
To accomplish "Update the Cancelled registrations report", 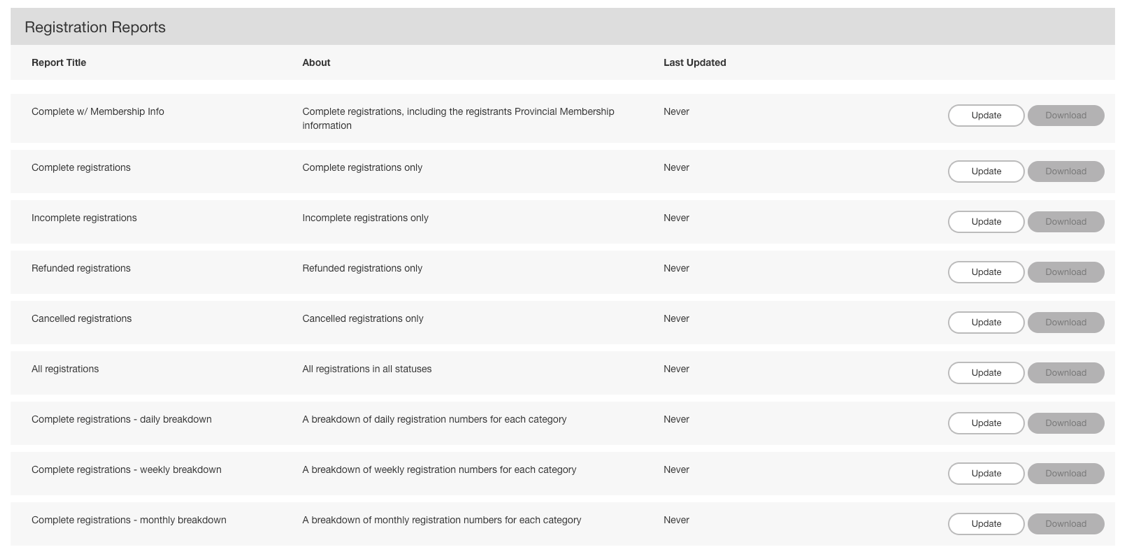I will point(985,323).
